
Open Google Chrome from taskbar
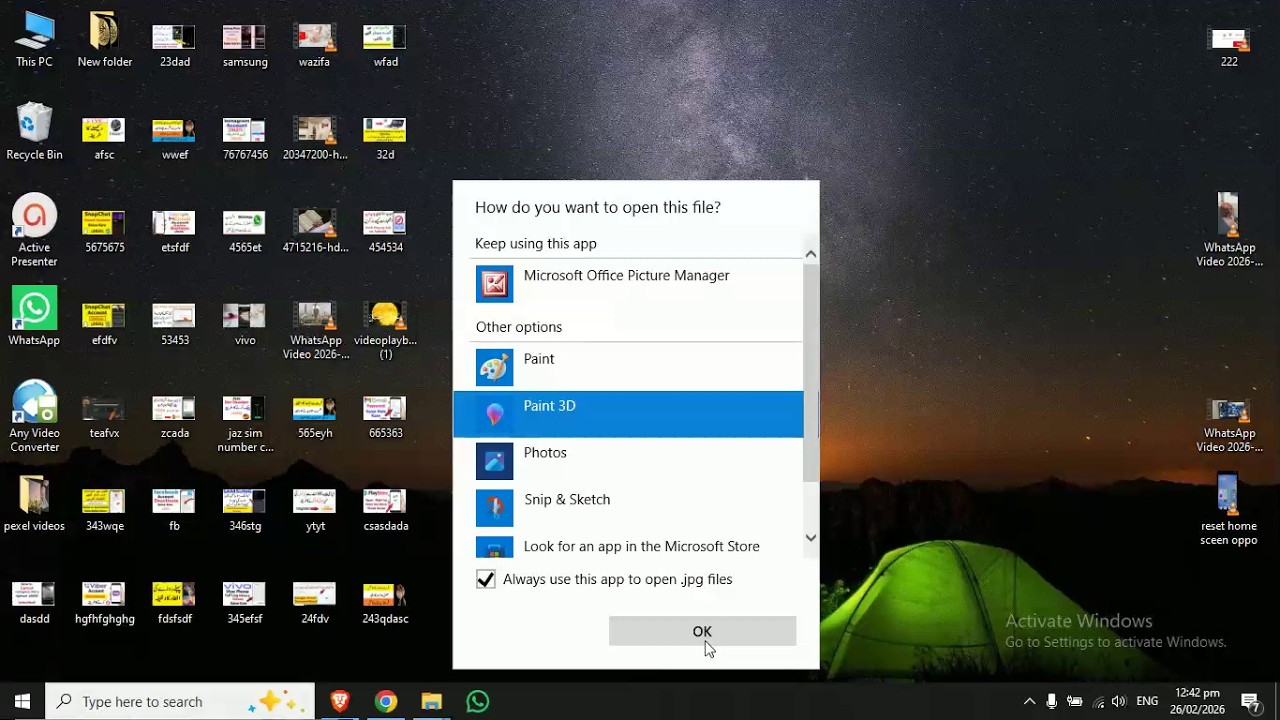(386, 701)
